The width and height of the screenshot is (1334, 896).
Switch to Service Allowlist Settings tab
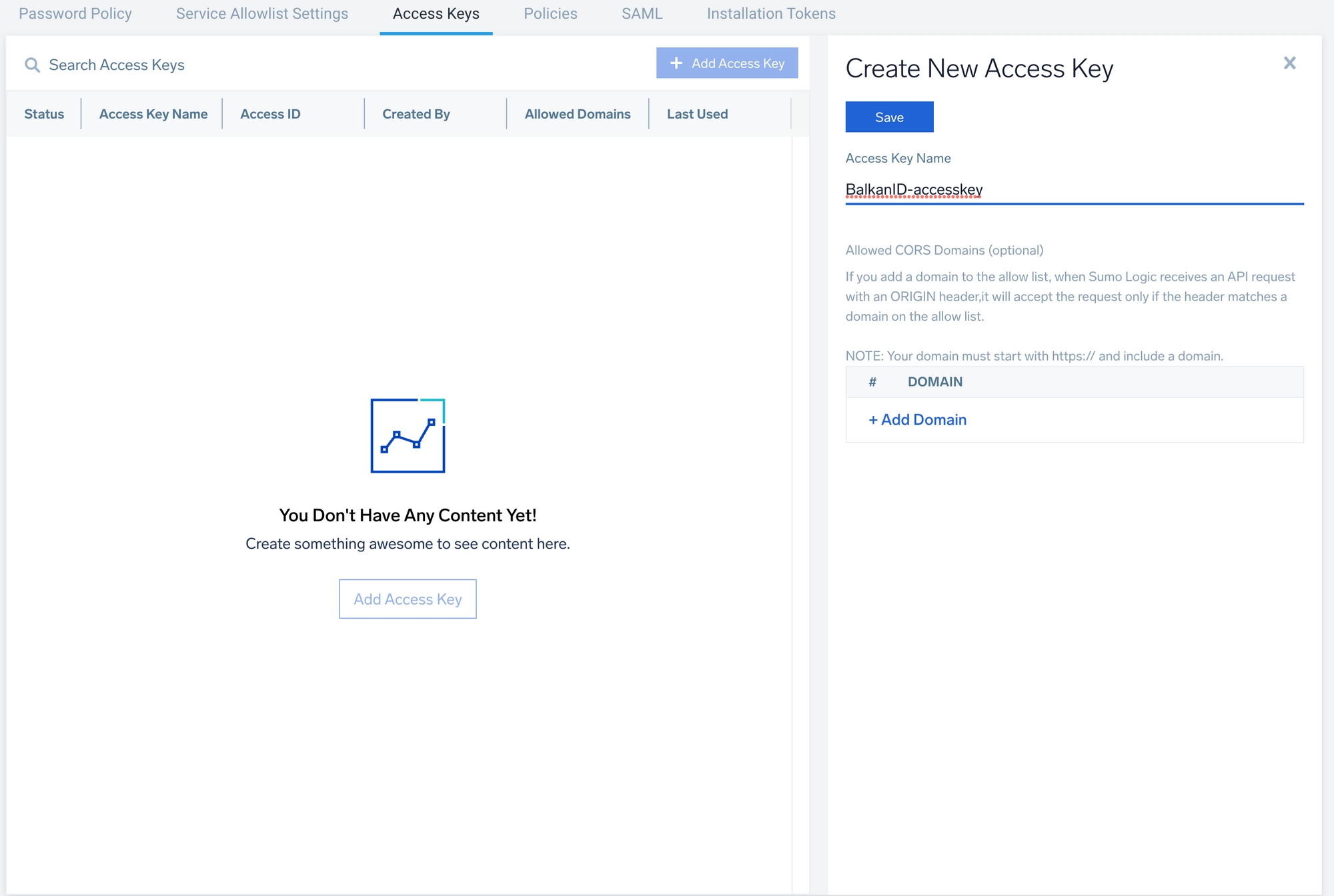coord(262,14)
